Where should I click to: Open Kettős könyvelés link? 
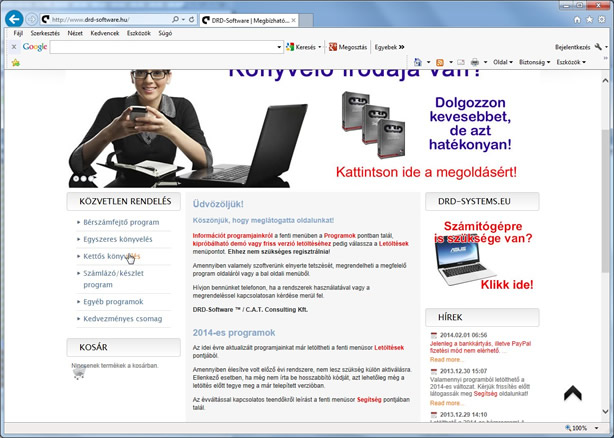(x=111, y=256)
